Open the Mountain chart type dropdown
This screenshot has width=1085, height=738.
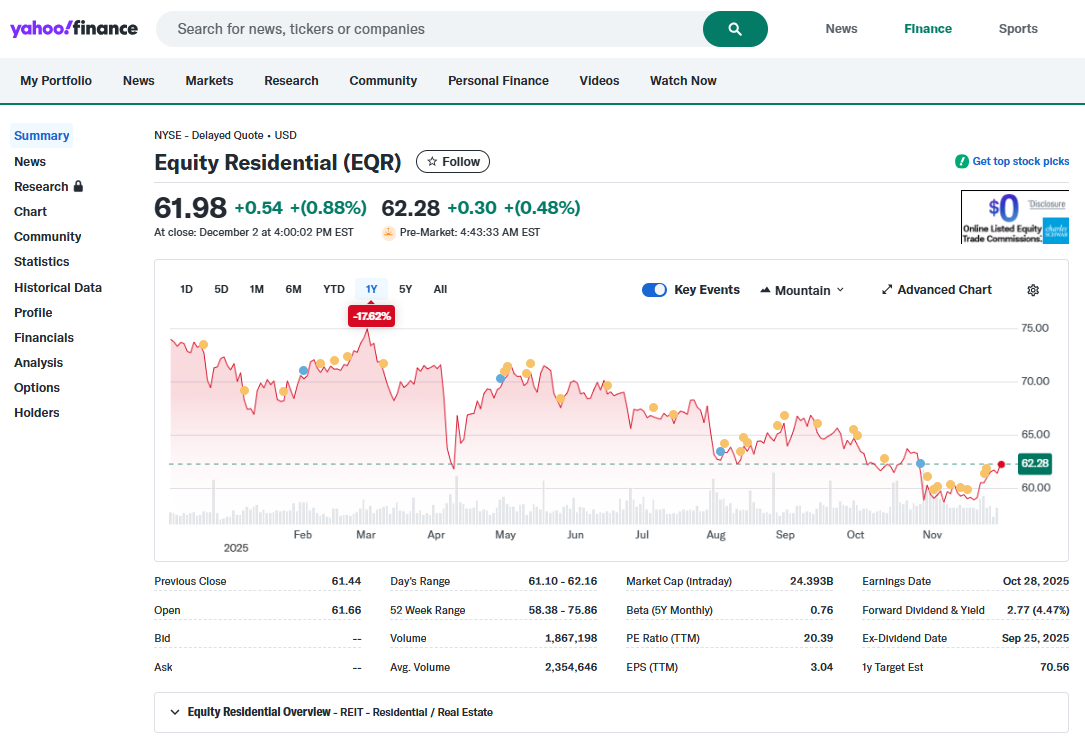tap(800, 289)
